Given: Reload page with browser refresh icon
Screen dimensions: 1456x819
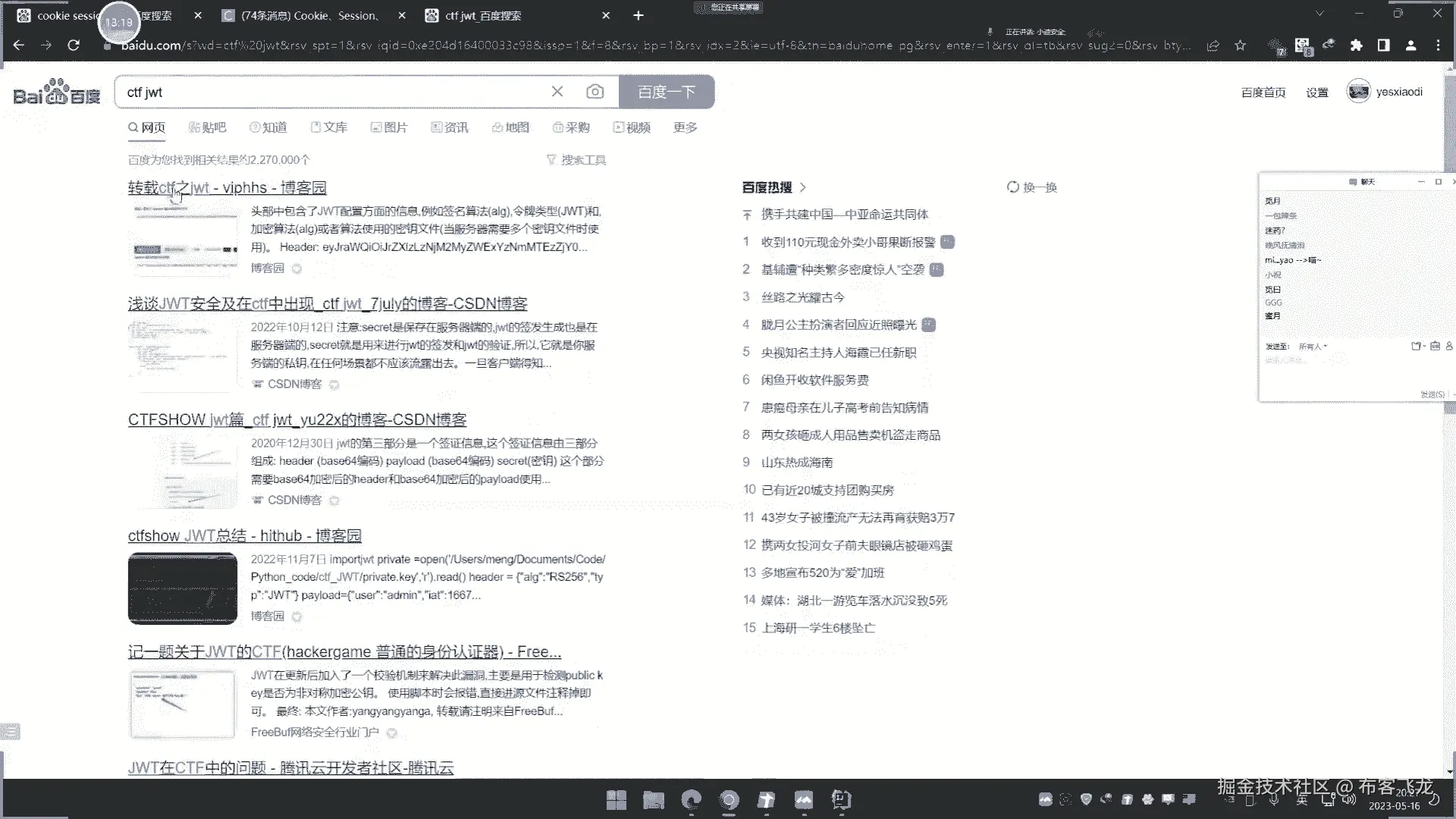Looking at the screenshot, I should pos(74,45).
